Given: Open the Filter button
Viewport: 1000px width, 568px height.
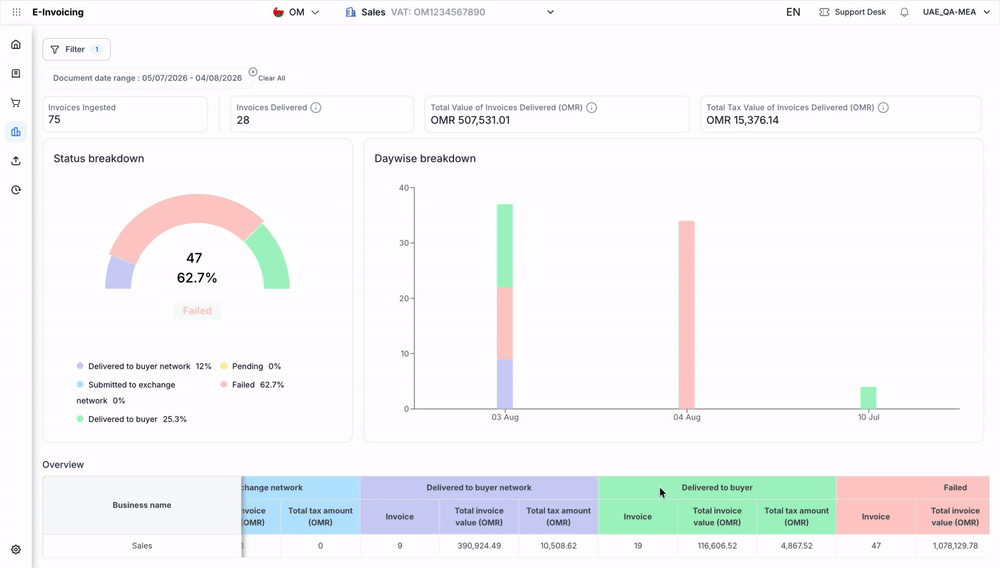Looking at the screenshot, I should [x=77, y=49].
